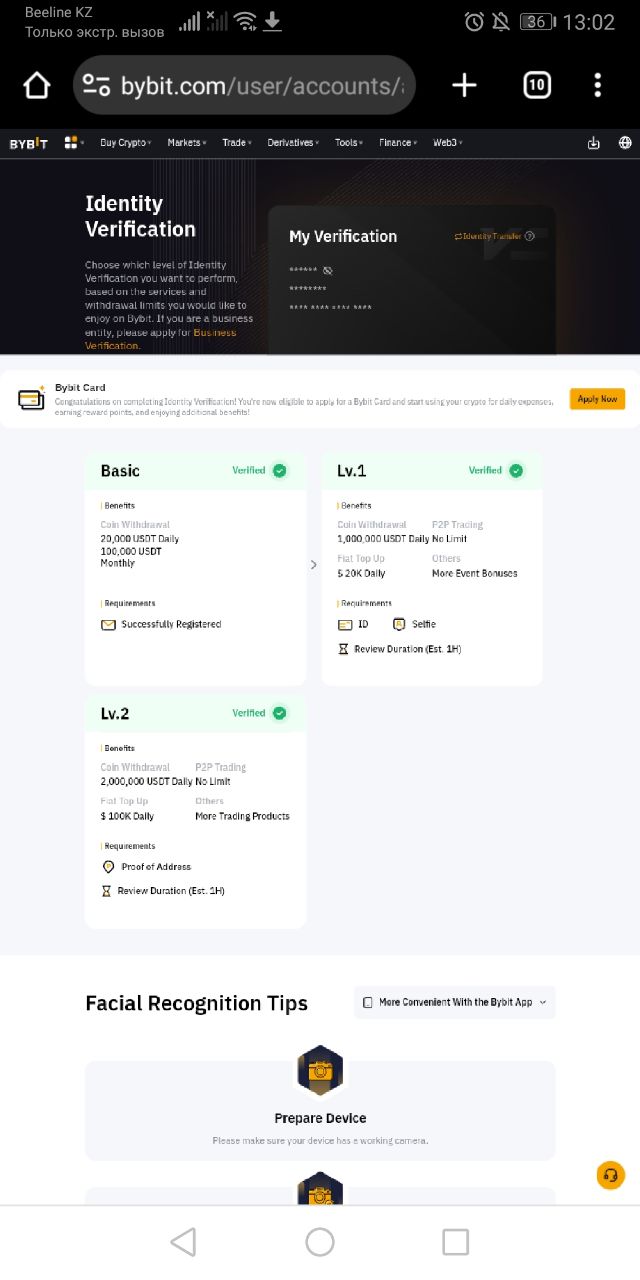Viewport: 640px width, 1280px height.
Task: Tap the browser home icon
Action: coord(37,86)
